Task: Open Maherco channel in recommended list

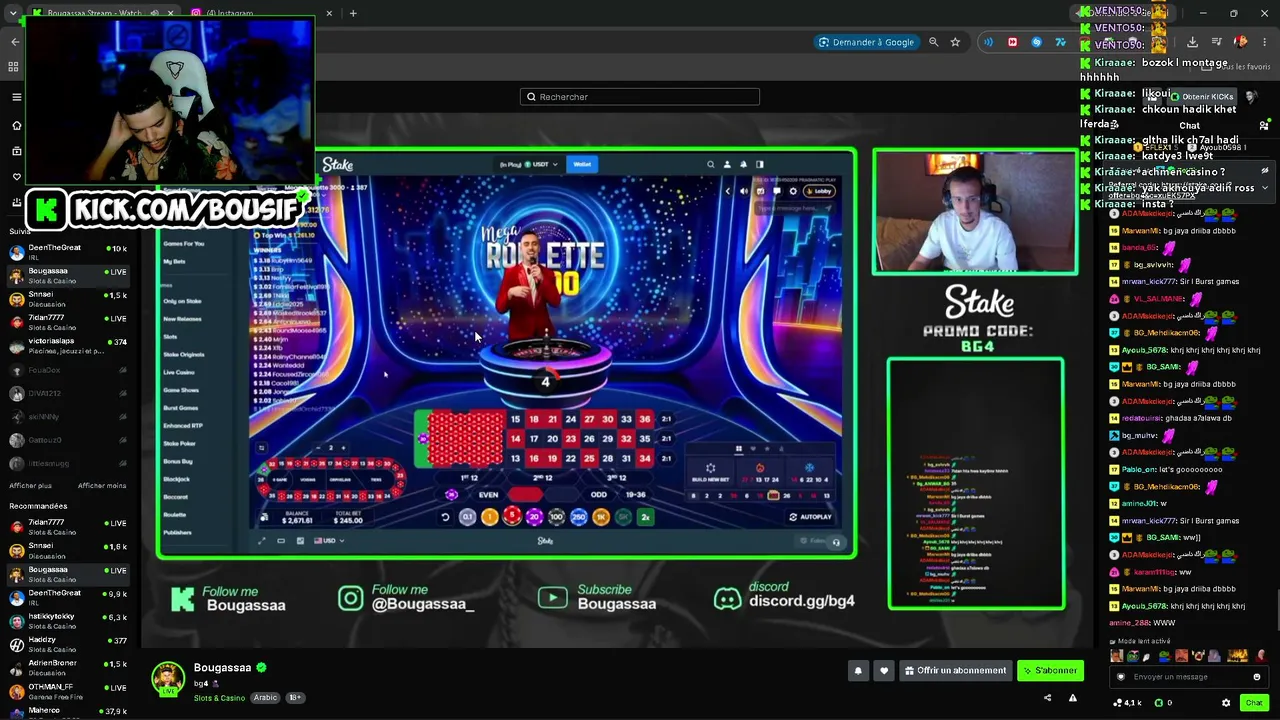Action: click(68, 712)
